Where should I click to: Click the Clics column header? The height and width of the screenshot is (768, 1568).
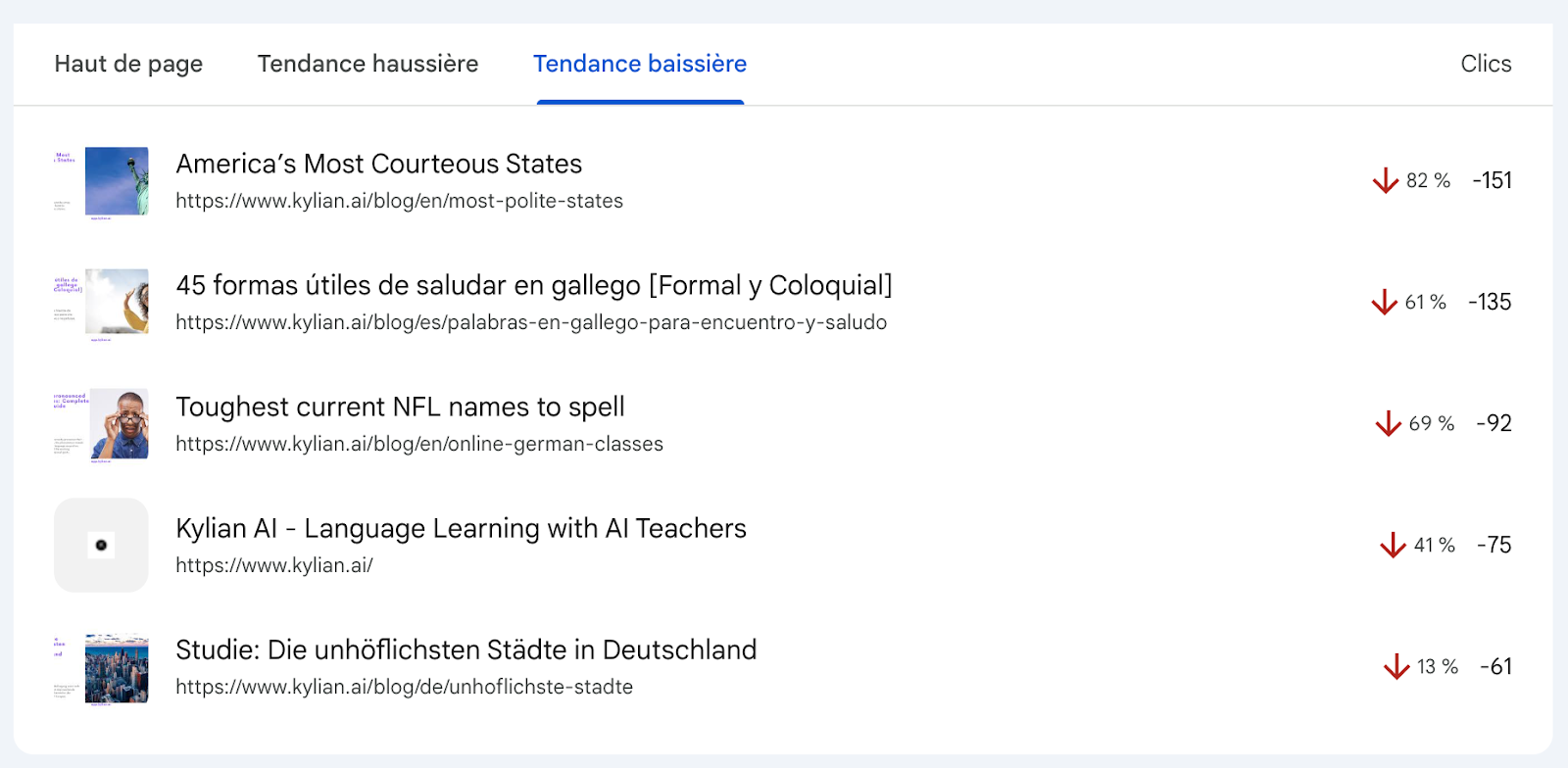(x=1486, y=64)
